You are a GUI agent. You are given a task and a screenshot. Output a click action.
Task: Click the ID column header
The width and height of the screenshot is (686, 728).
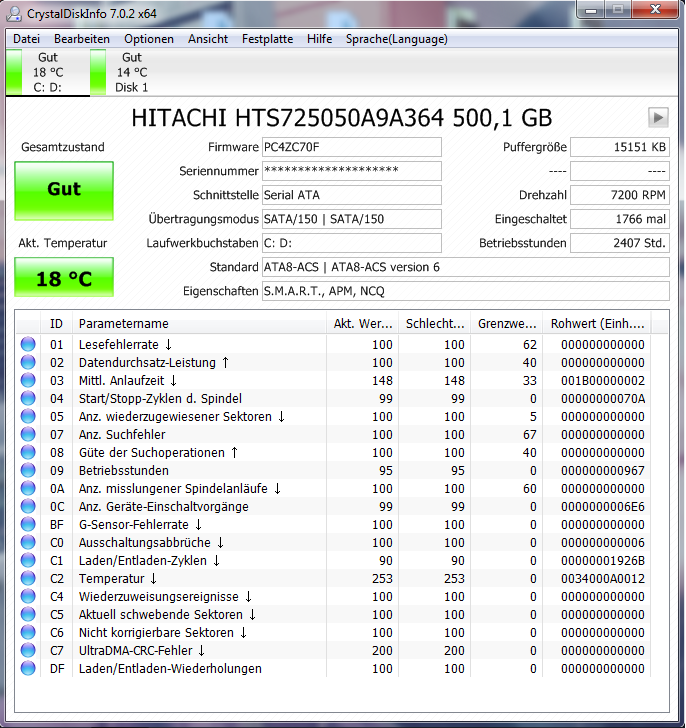(x=56, y=324)
